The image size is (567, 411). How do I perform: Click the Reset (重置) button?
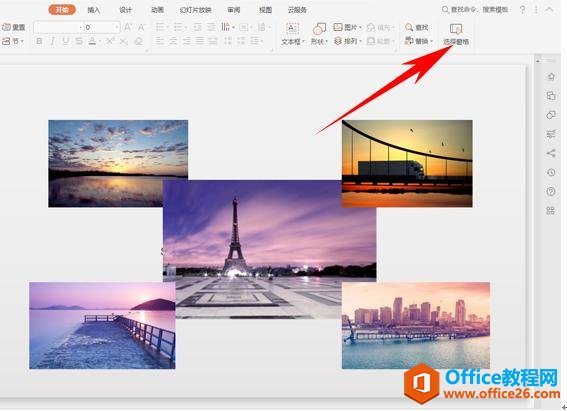click(14, 27)
